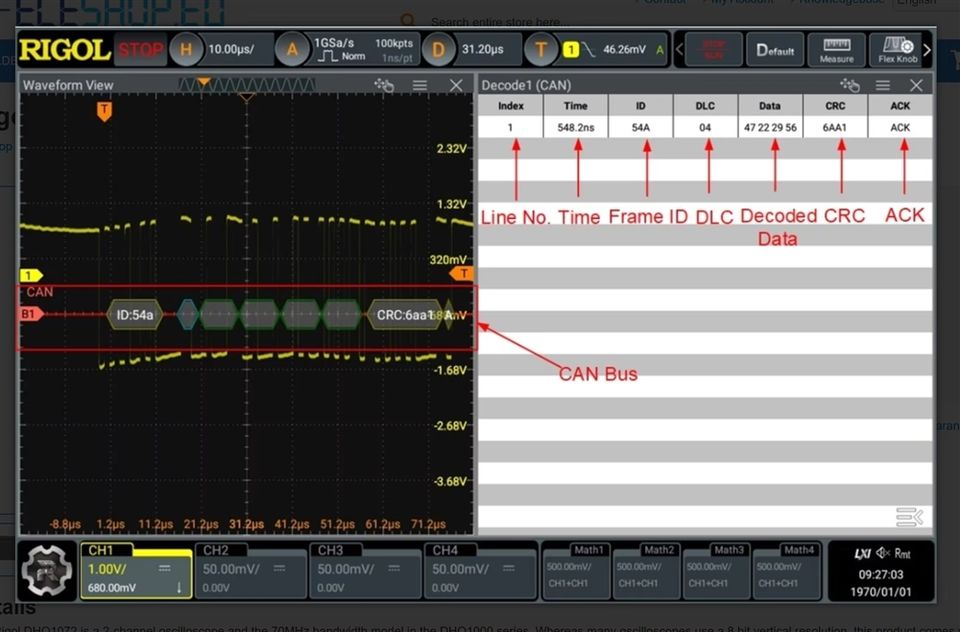Toggle the CH2 channel tab
The width and height of the screenshot is (960, 632).
[250, 570]
